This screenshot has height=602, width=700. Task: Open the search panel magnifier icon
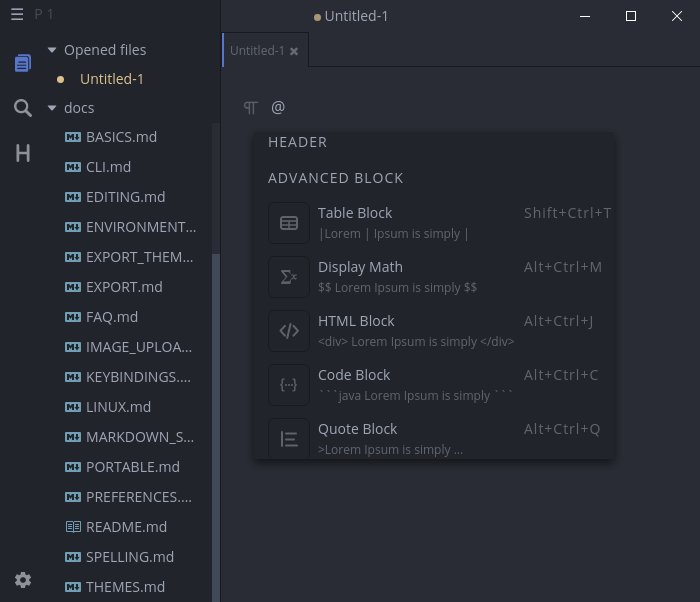[23, 108]
